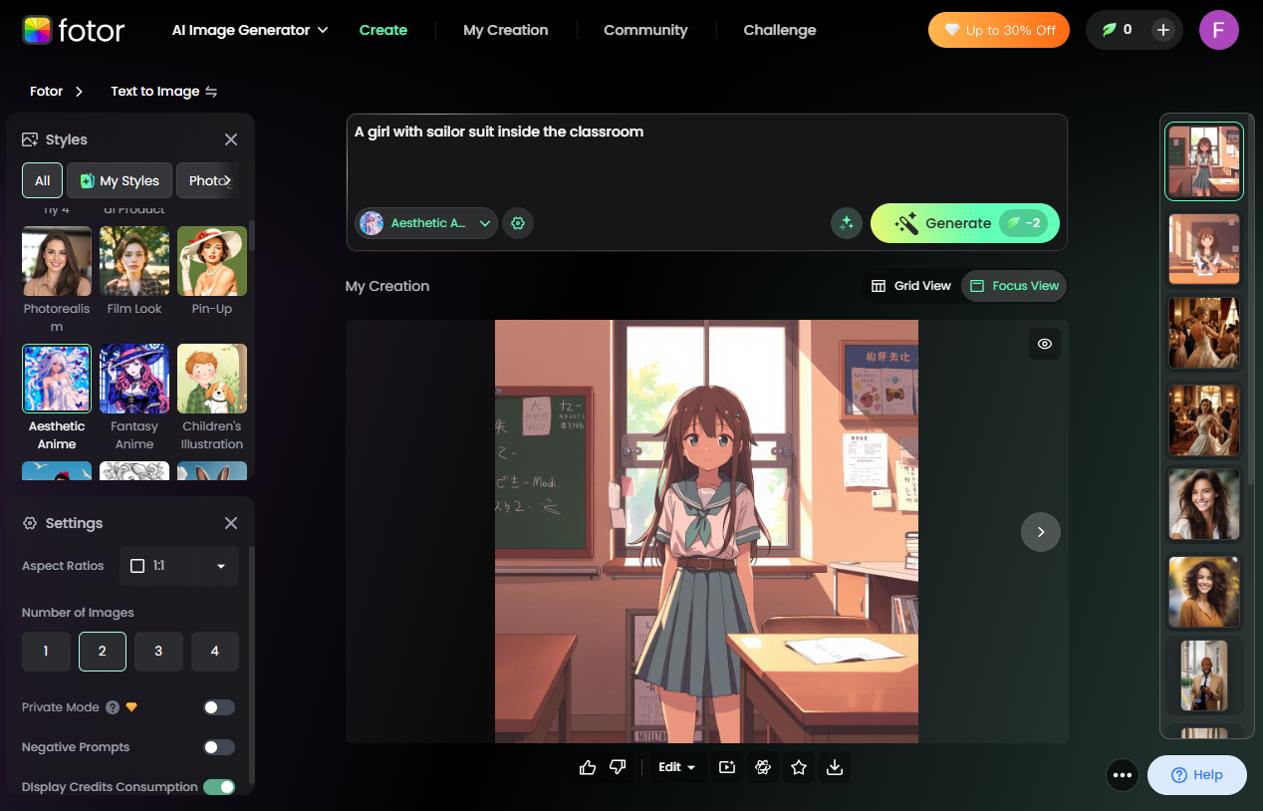Download the generated image
Viewport: 1263px width, 811px height.
(835, 767)
